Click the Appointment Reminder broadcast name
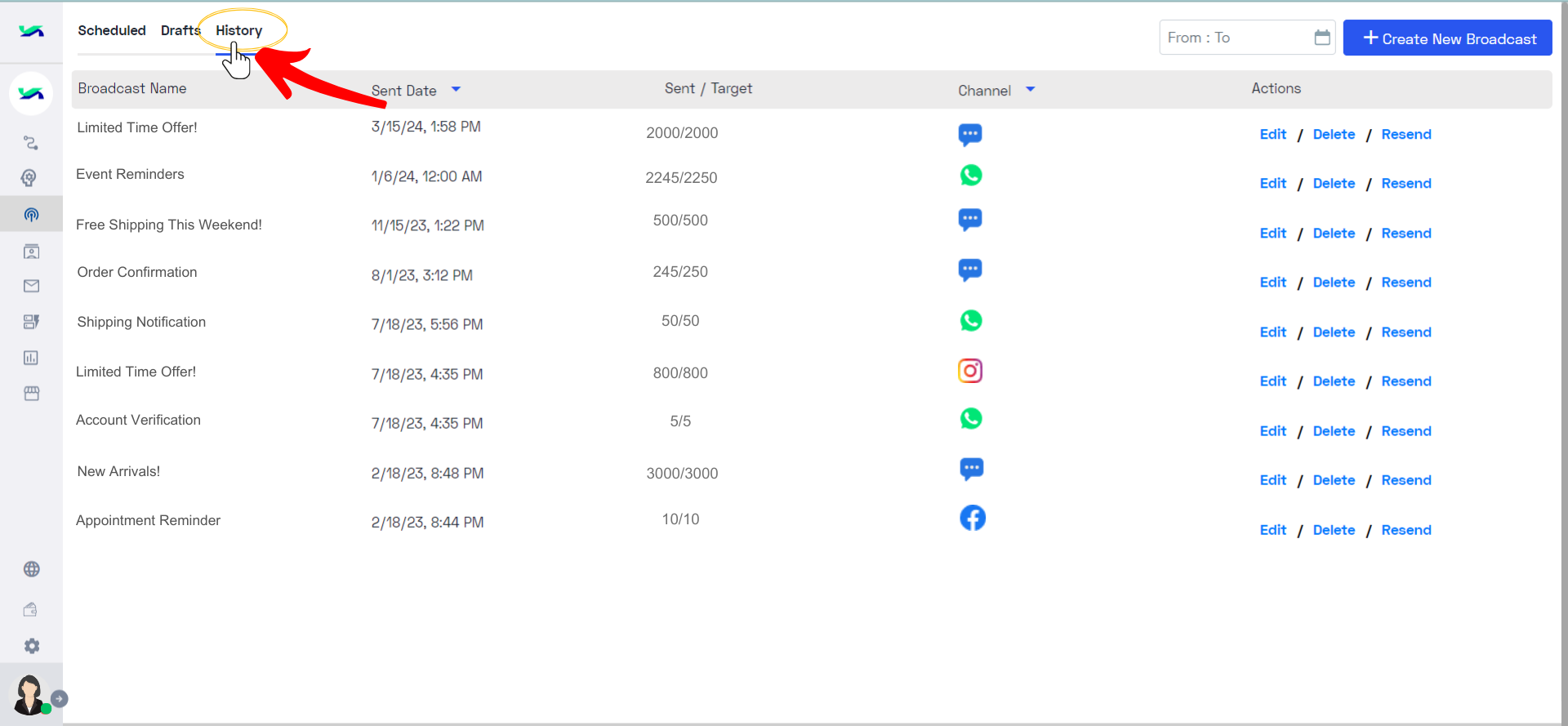Image resolution: width=1568 pixels, height=726 pixels. [148, 520]
